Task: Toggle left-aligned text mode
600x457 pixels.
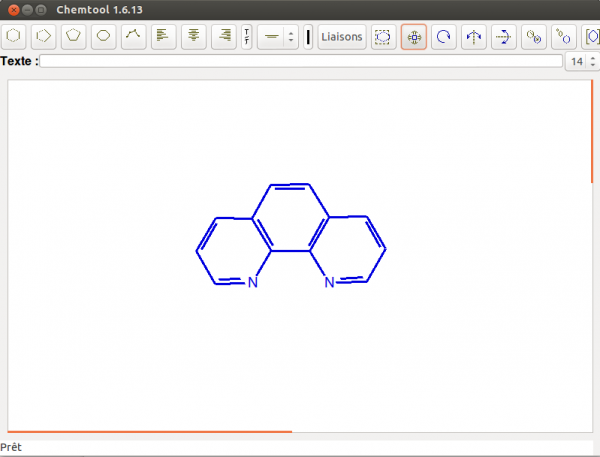Action: click(164, 37)
